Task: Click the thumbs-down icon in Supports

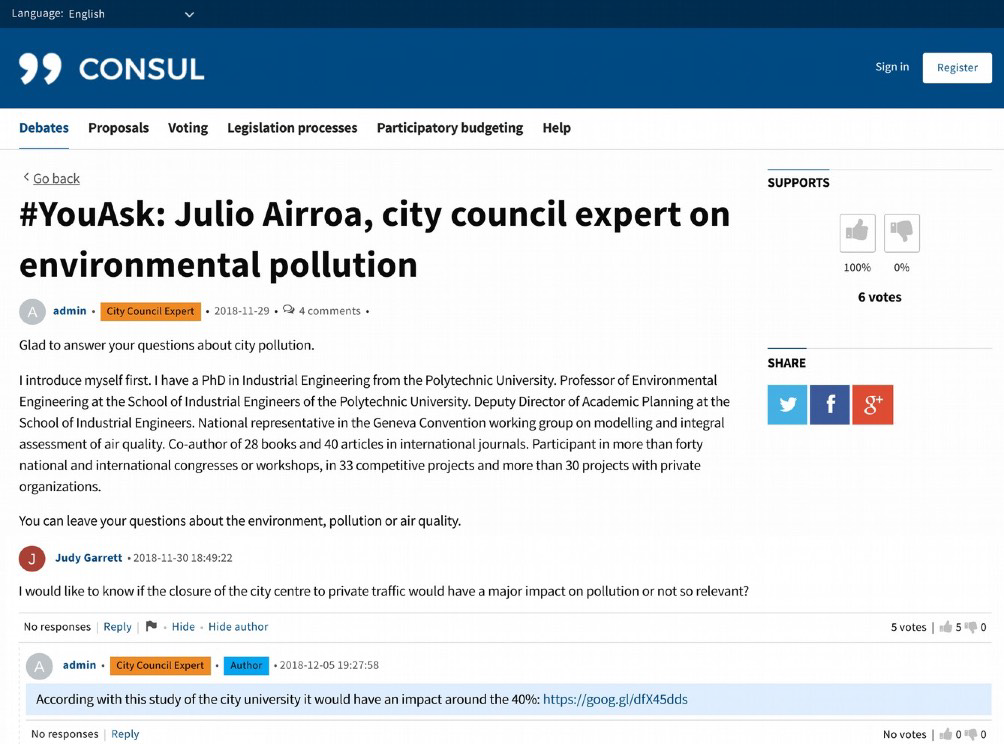Action: 902,233
